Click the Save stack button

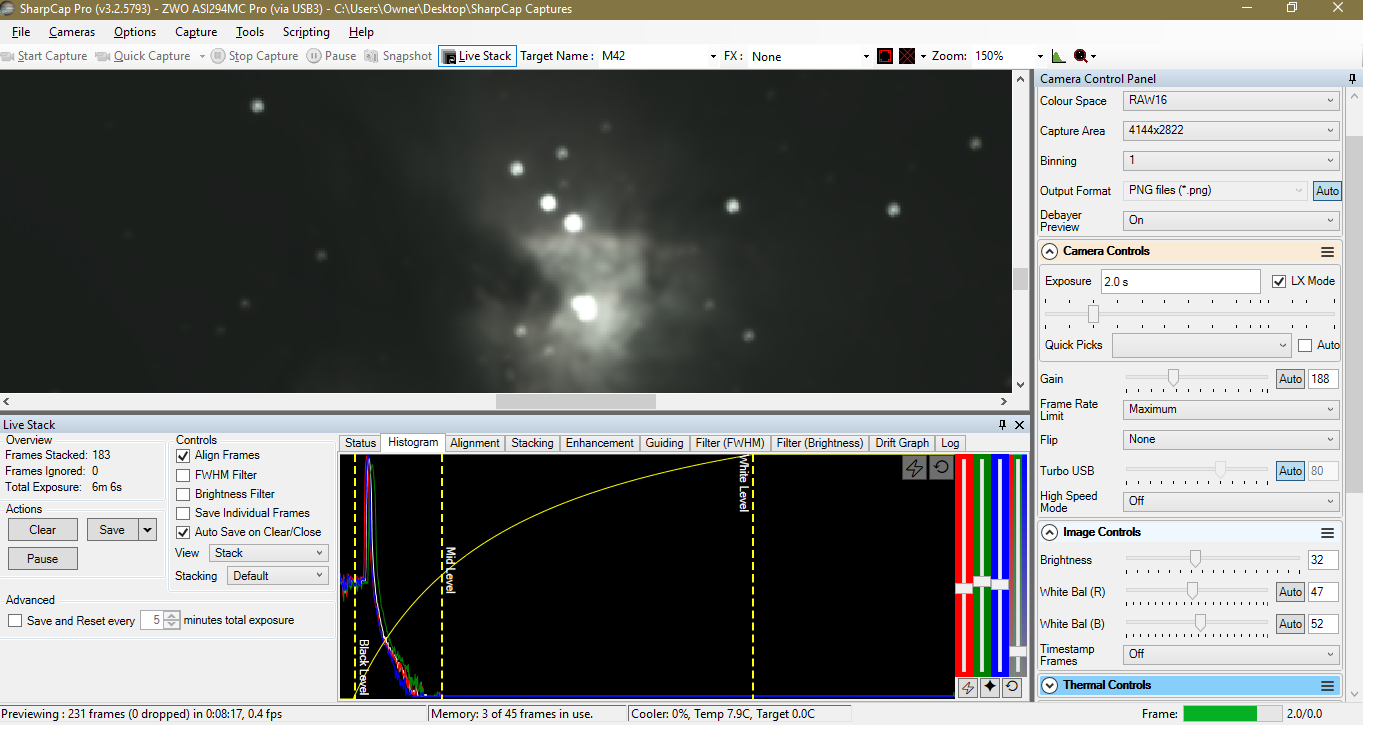click(112, 530)
